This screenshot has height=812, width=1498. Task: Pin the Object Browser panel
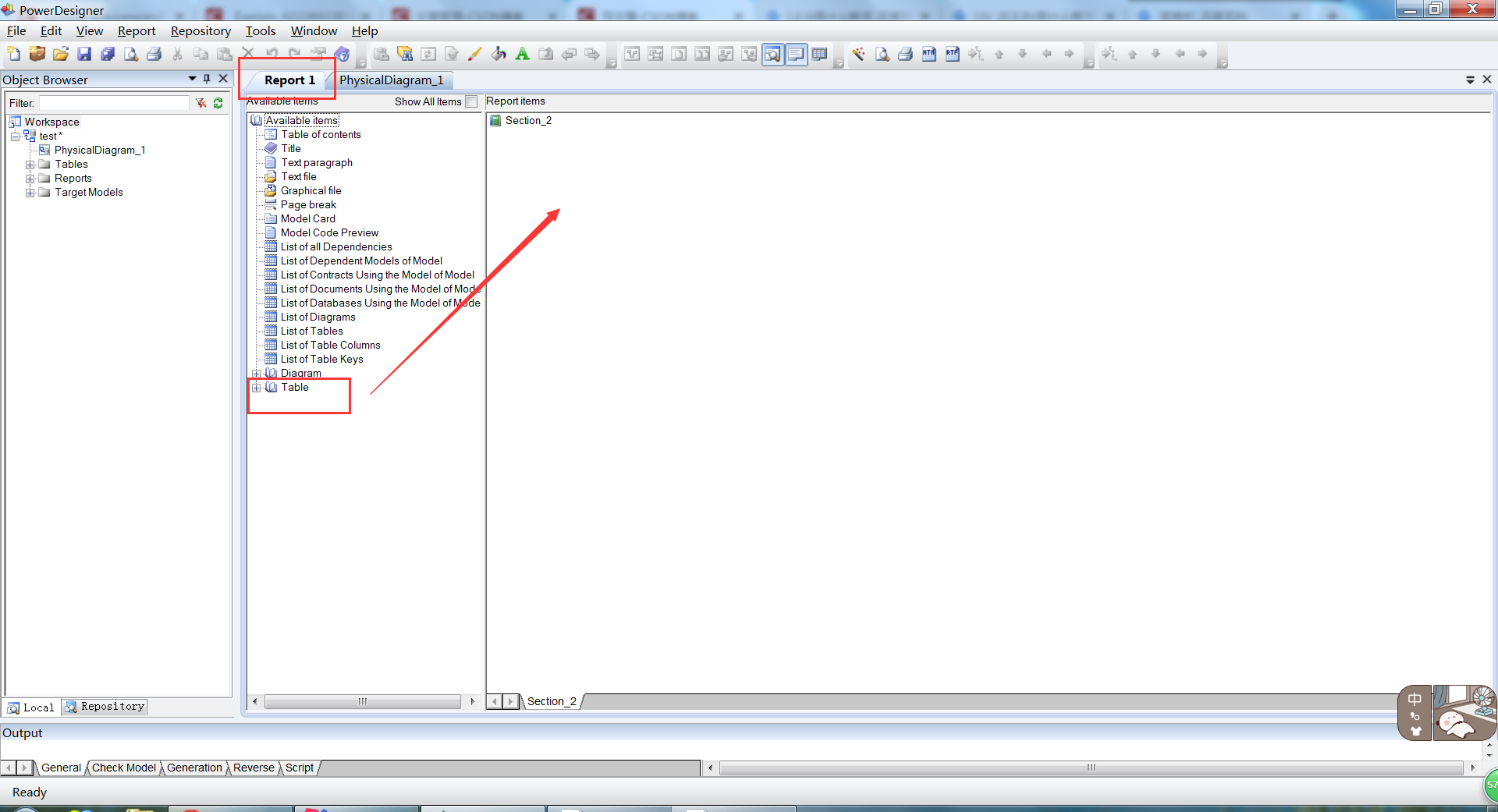(x=207, y=79)
